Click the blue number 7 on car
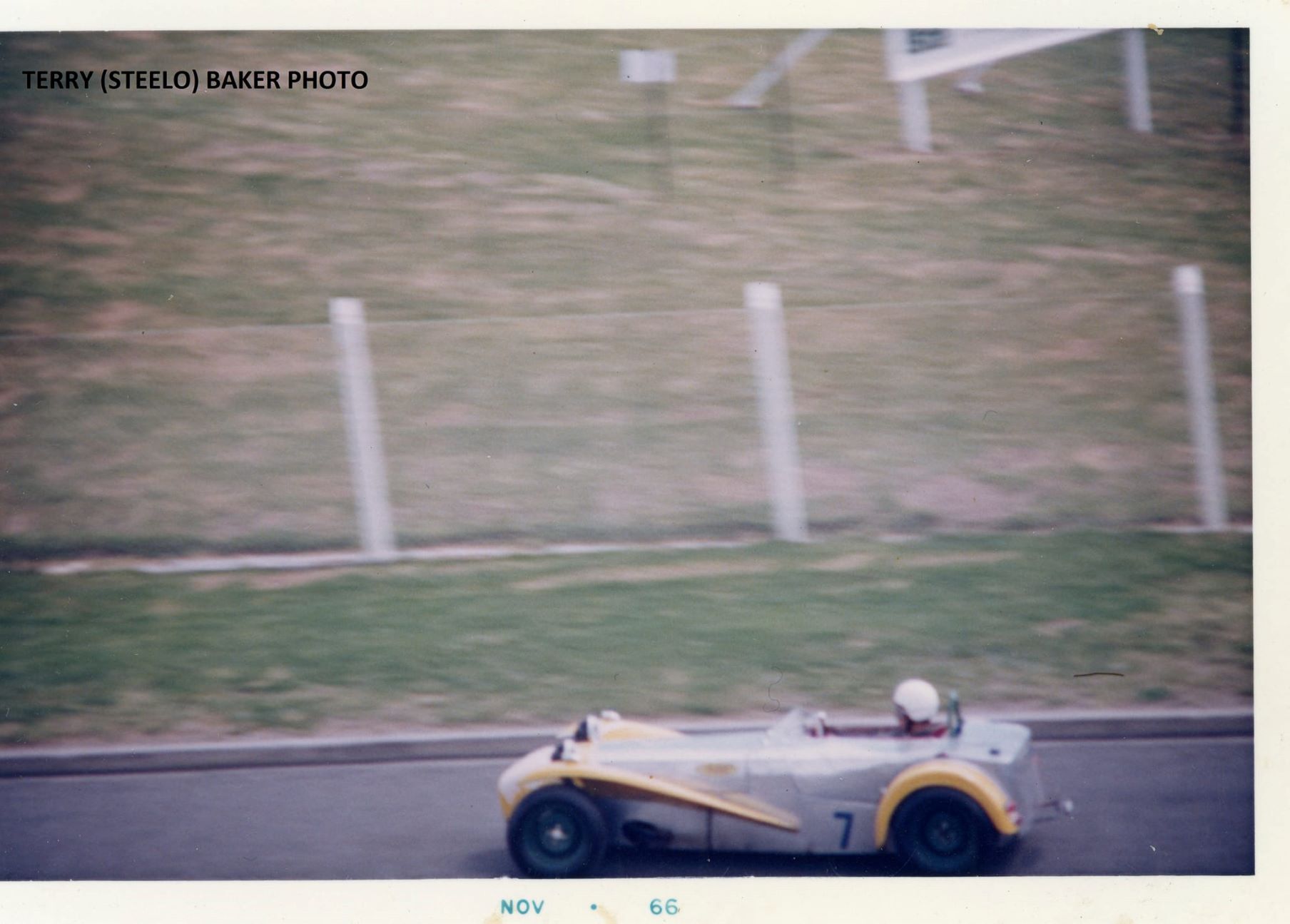This screenshot has height=924, width=1290. pos(843,829)
